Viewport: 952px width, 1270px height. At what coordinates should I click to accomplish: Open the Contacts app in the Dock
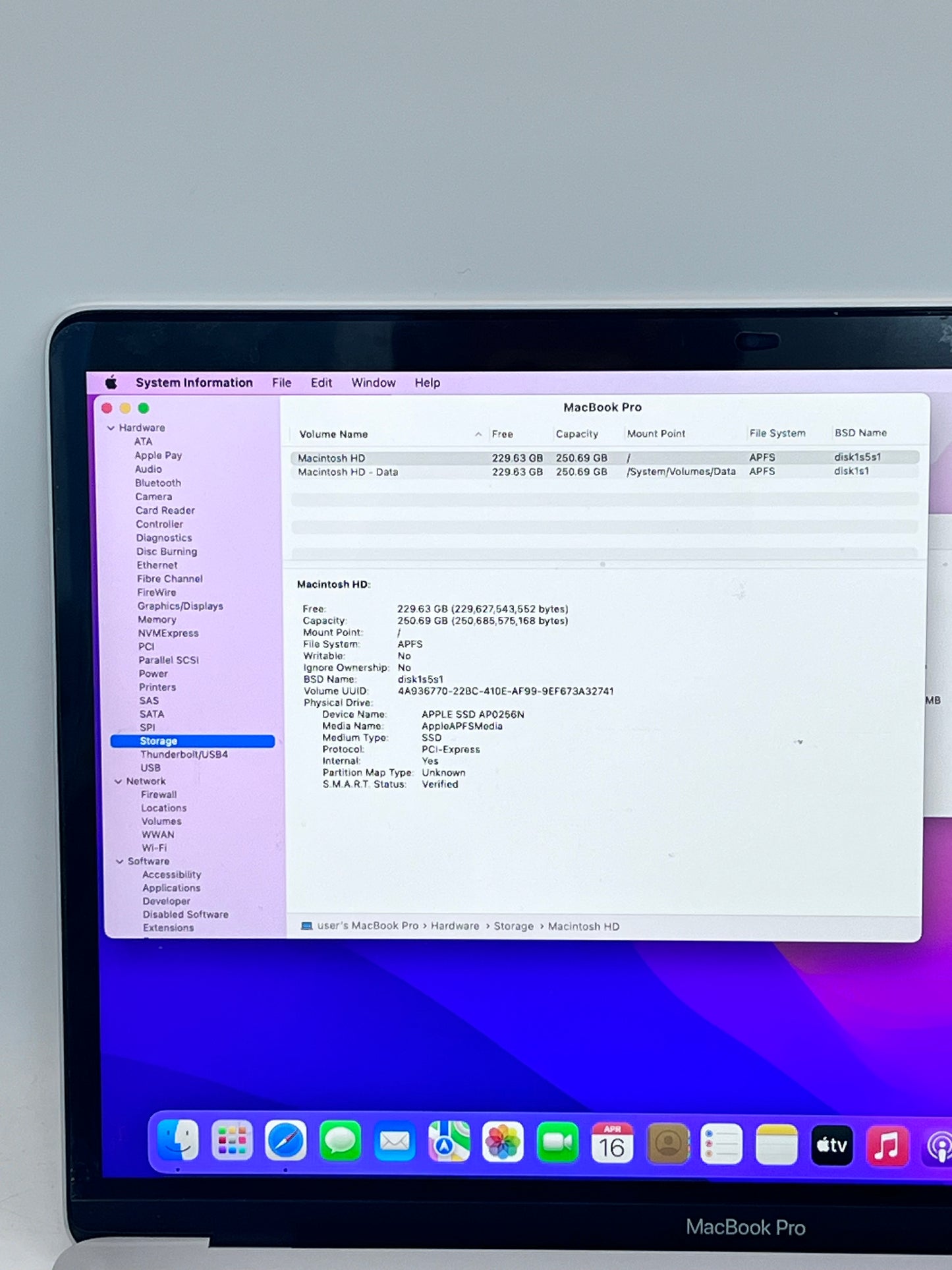(667, 1144)
